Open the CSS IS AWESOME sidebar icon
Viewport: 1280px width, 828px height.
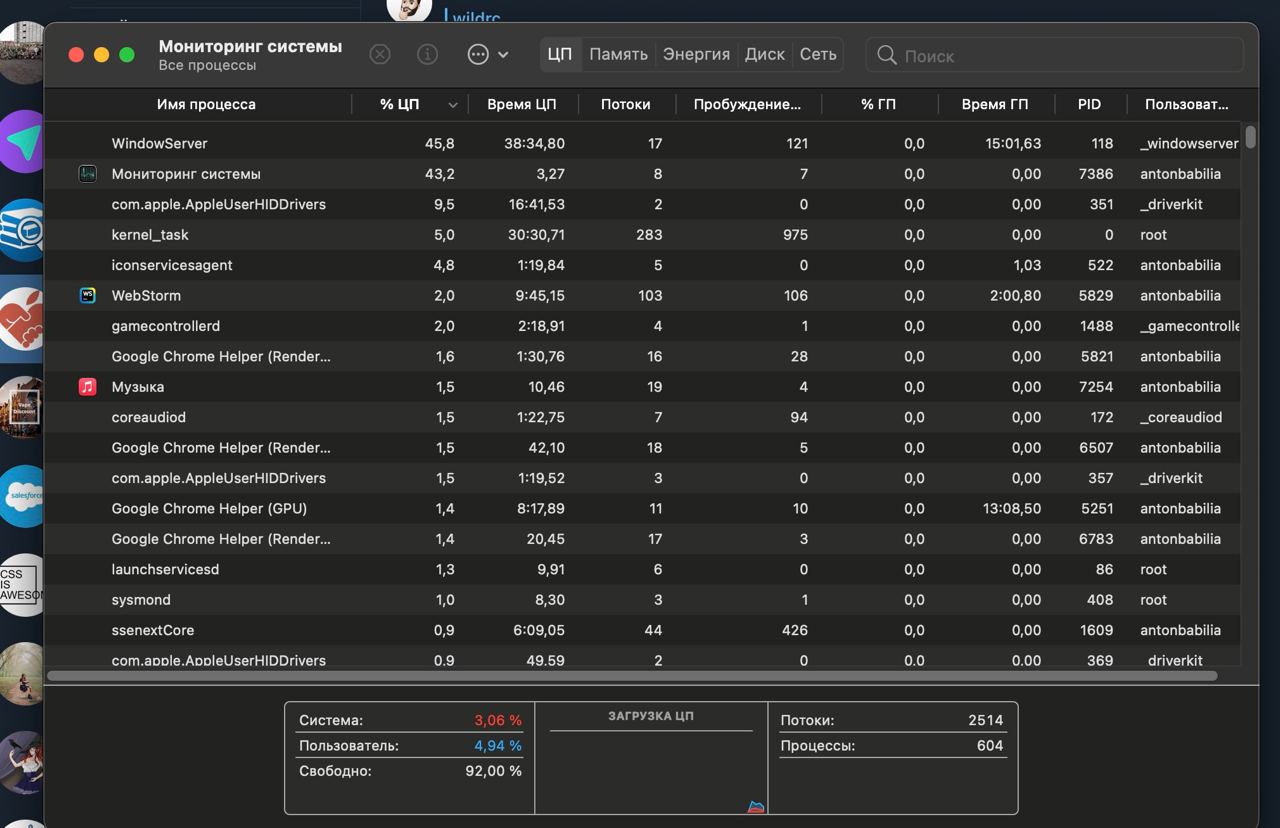(22, 584)
